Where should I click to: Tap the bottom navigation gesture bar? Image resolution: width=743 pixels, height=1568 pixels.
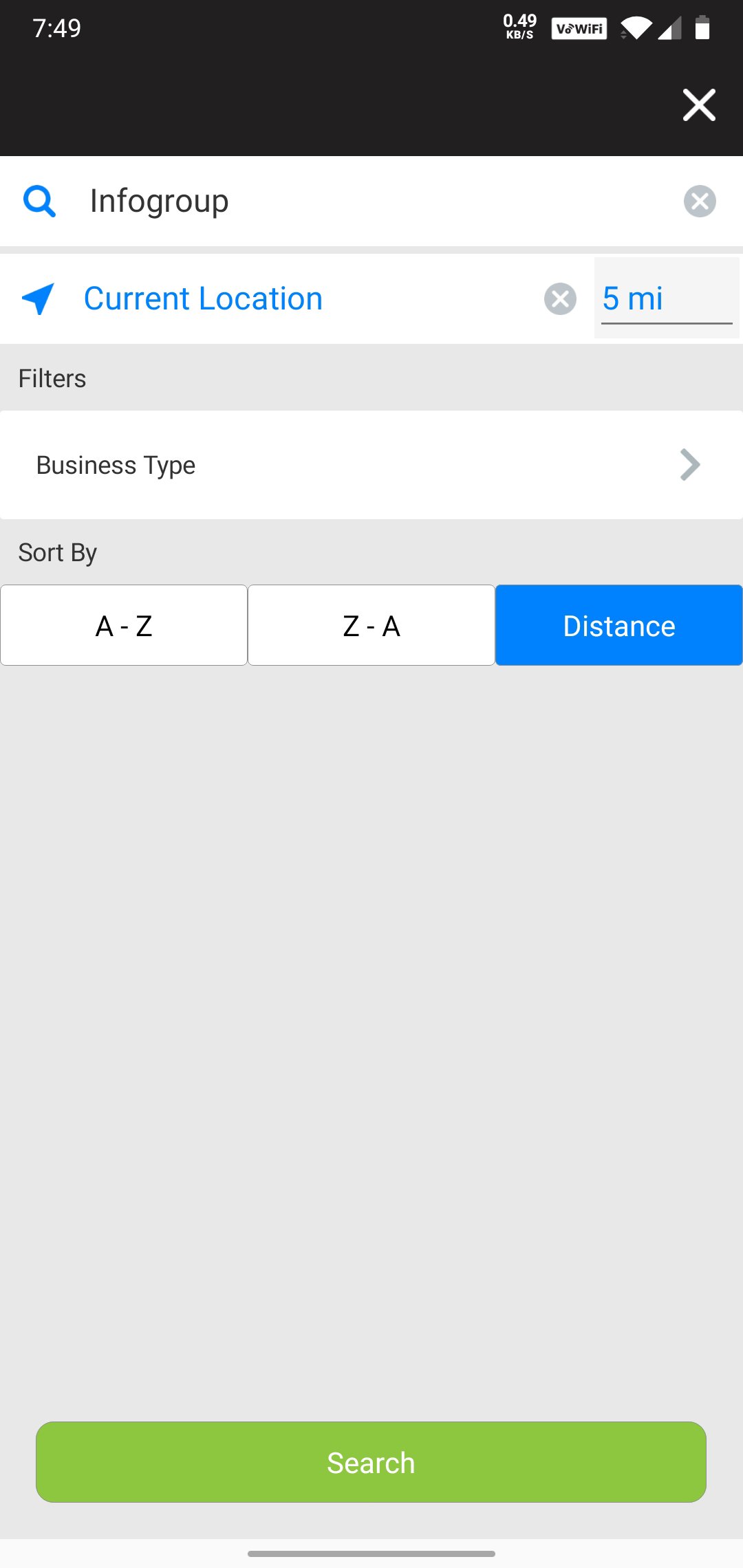tap(371, 1554)
